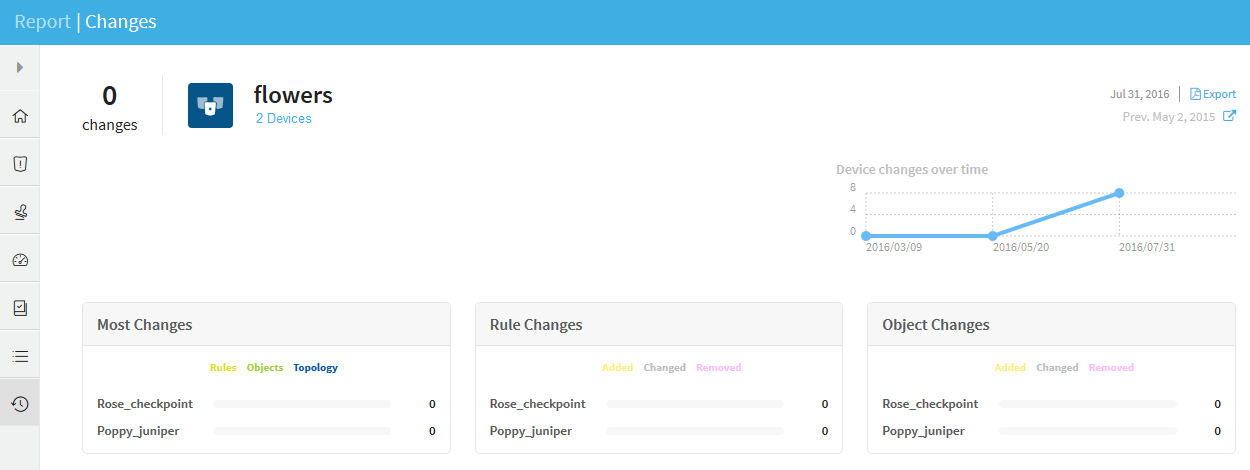Select the checklist book icon in sidebar
The image size is (1250, 470).
19,308
